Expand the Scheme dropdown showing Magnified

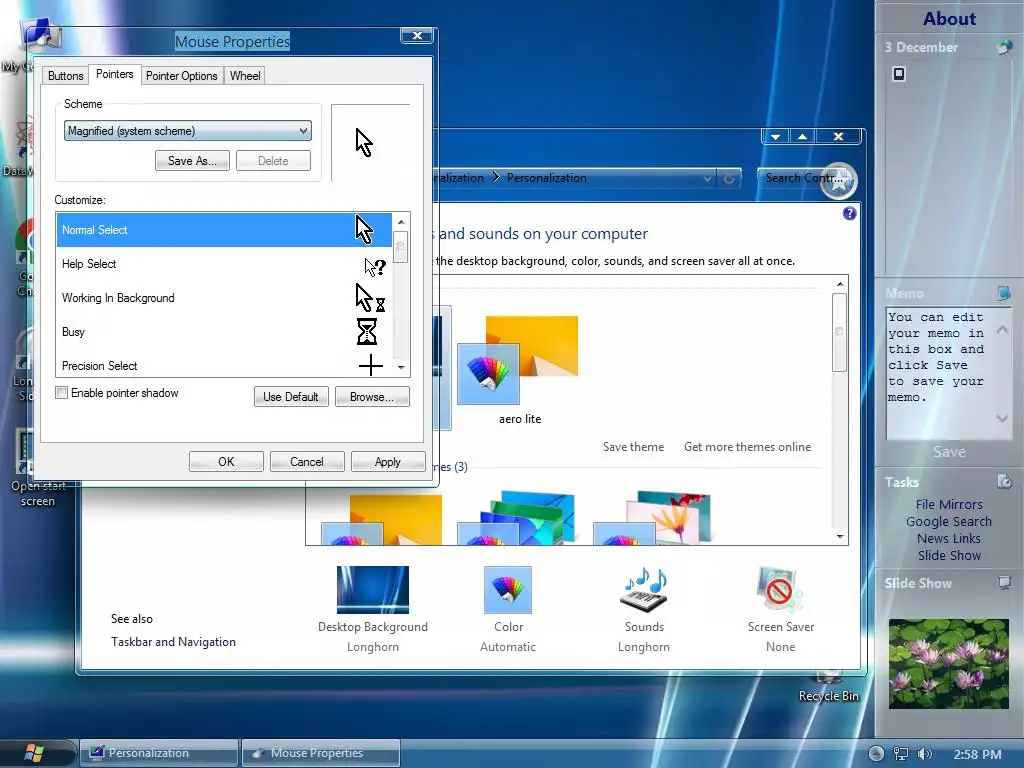tap(187, 131)
